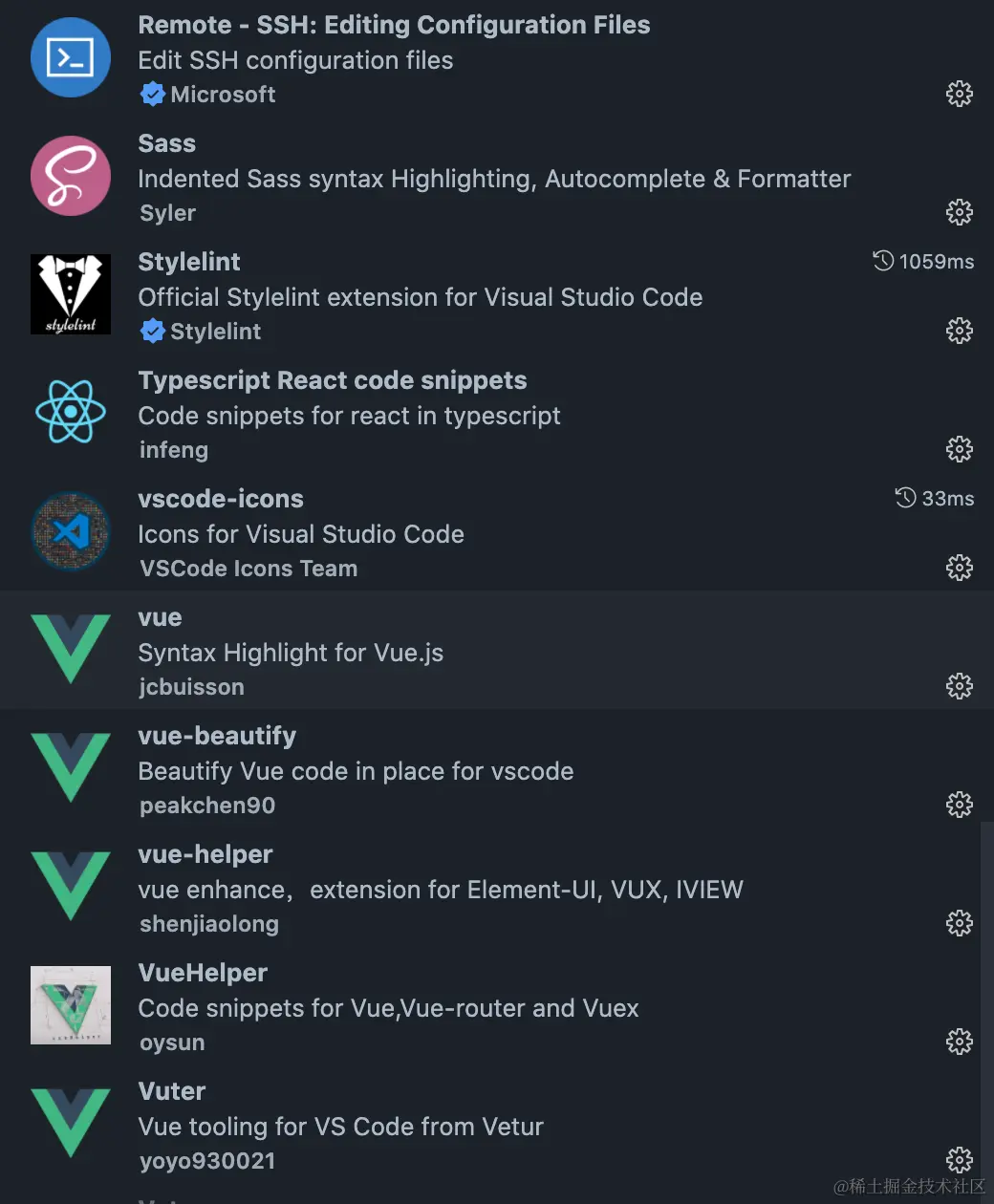Open gear menu for vscode-icons
Image resolution: width=994 pixels, height=1204 pixels.
pos(959,568)
